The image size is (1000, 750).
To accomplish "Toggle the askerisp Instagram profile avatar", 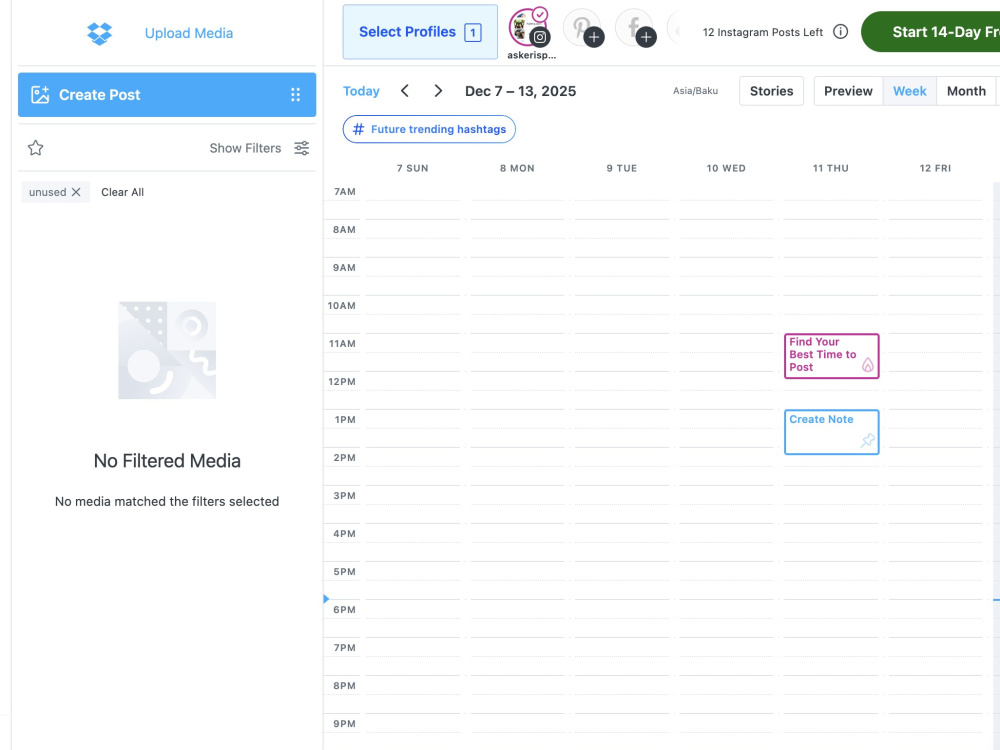I will (527, 27).
